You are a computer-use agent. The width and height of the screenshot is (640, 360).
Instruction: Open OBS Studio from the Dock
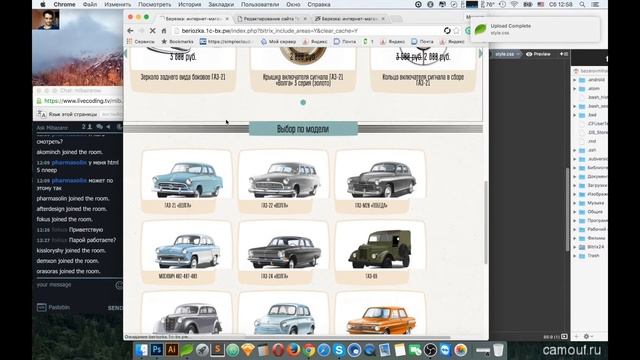click(430, 350)
